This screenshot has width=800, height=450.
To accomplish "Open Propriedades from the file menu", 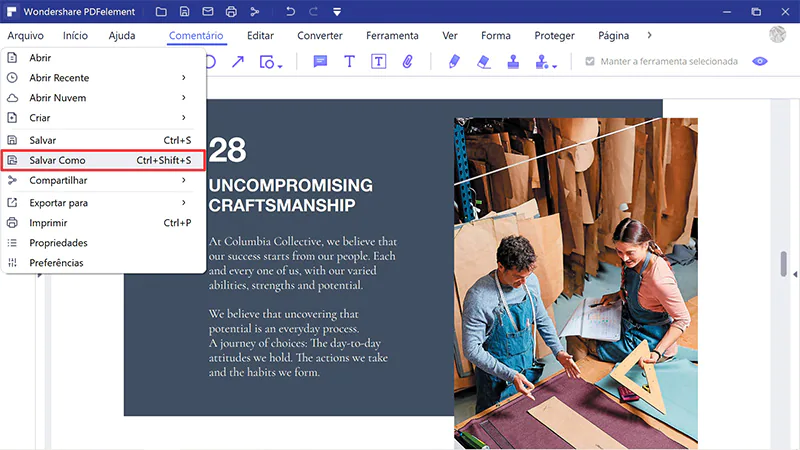I will [103, 242].
